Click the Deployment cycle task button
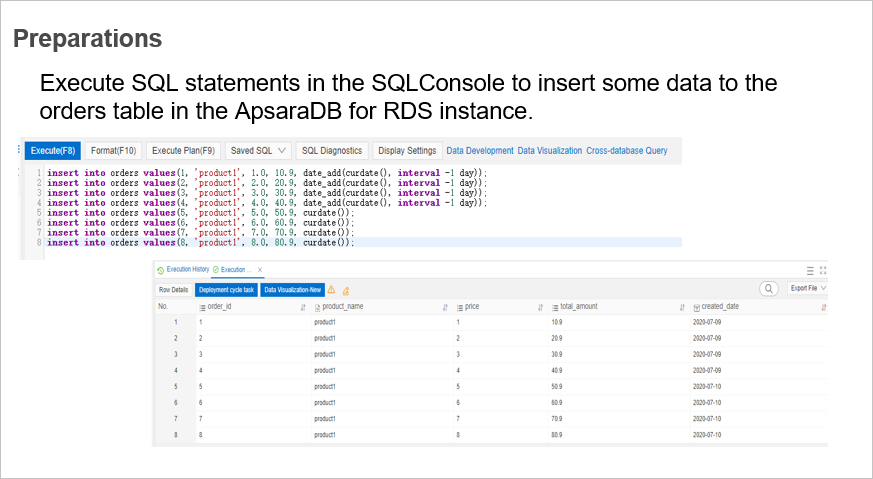Viewport: 873px width, 479px height. [x=225, y=290]
